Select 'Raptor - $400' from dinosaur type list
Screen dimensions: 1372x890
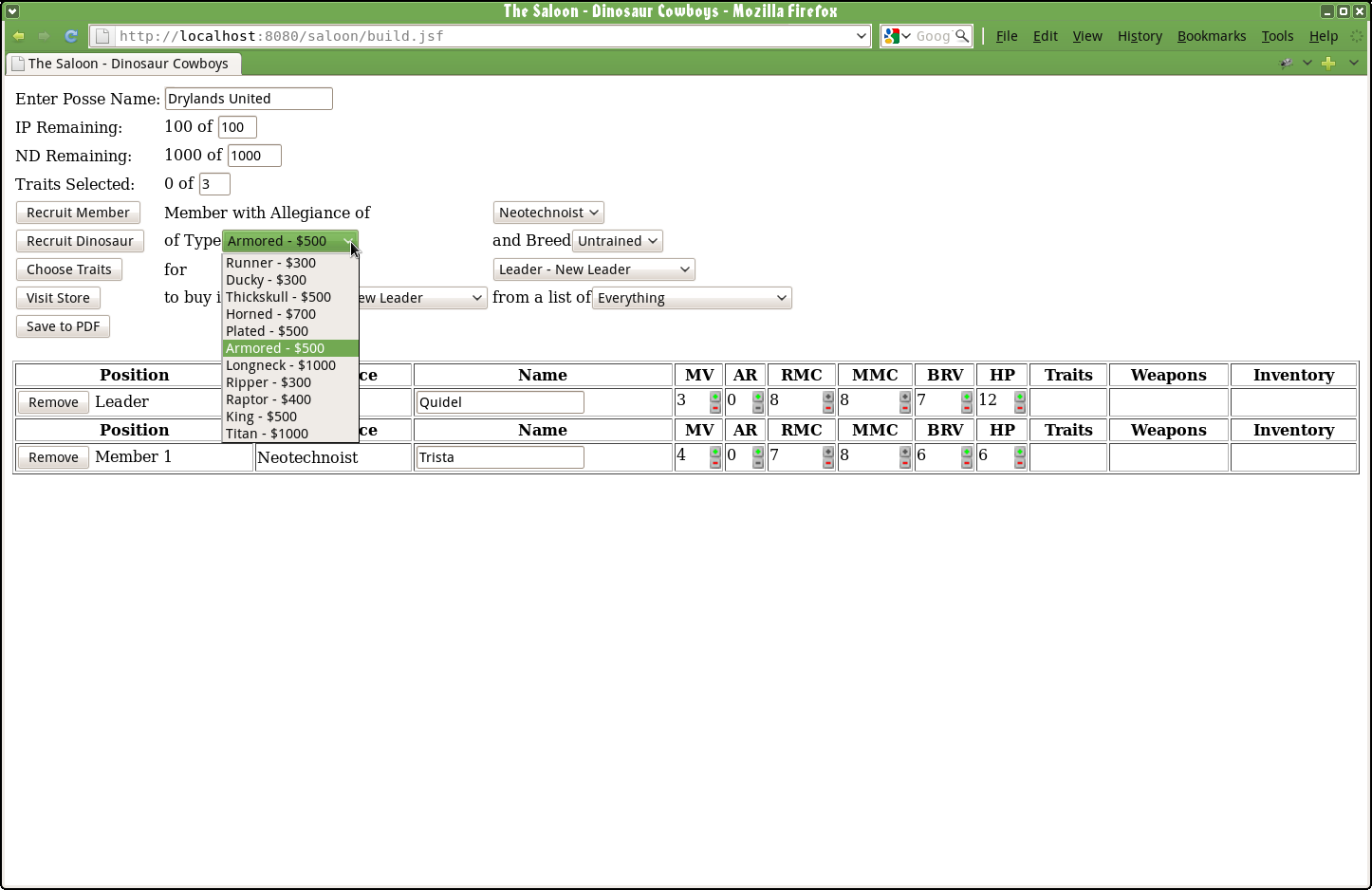coord(269,399)
